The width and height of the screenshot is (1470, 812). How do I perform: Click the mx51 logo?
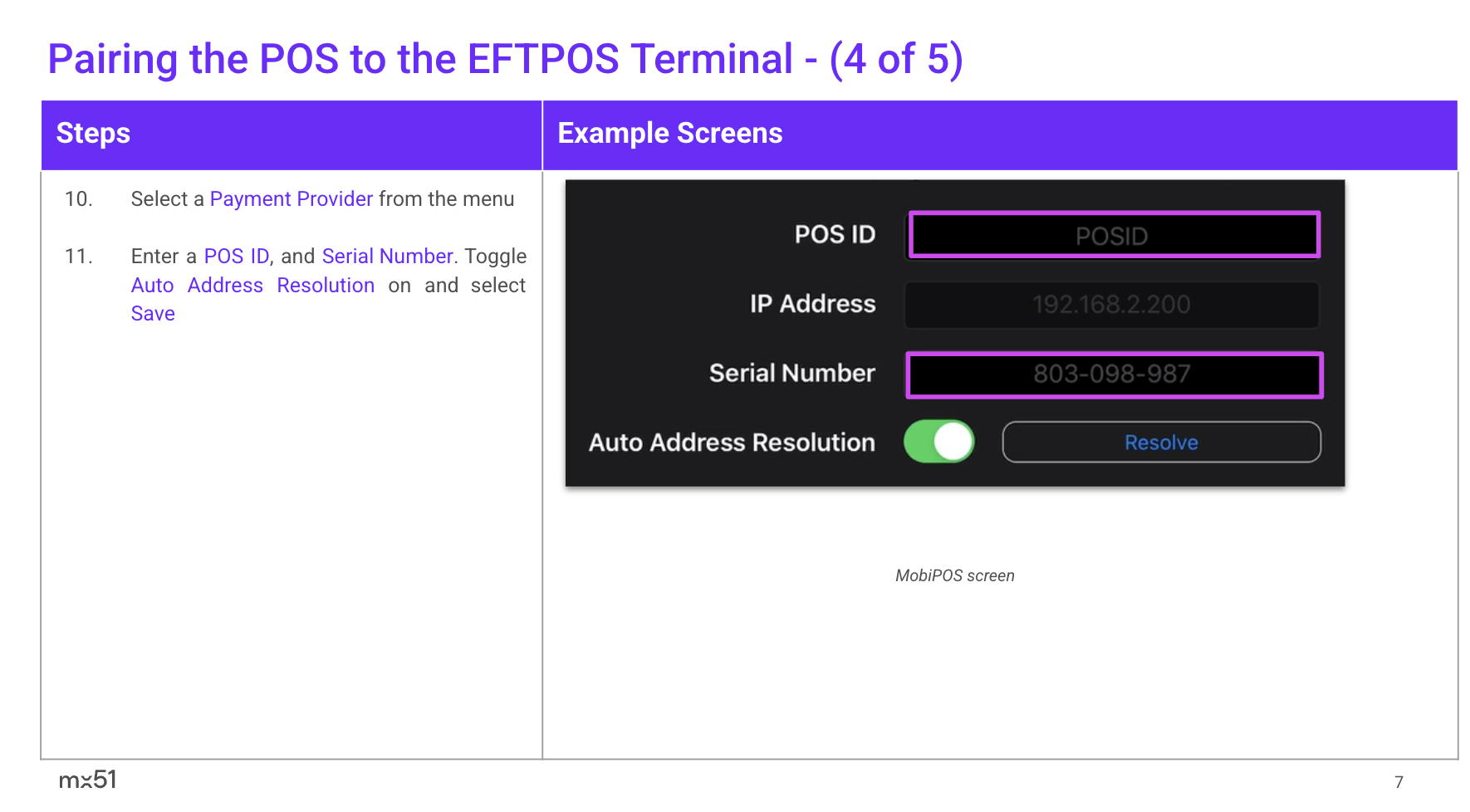coord(88,780)
